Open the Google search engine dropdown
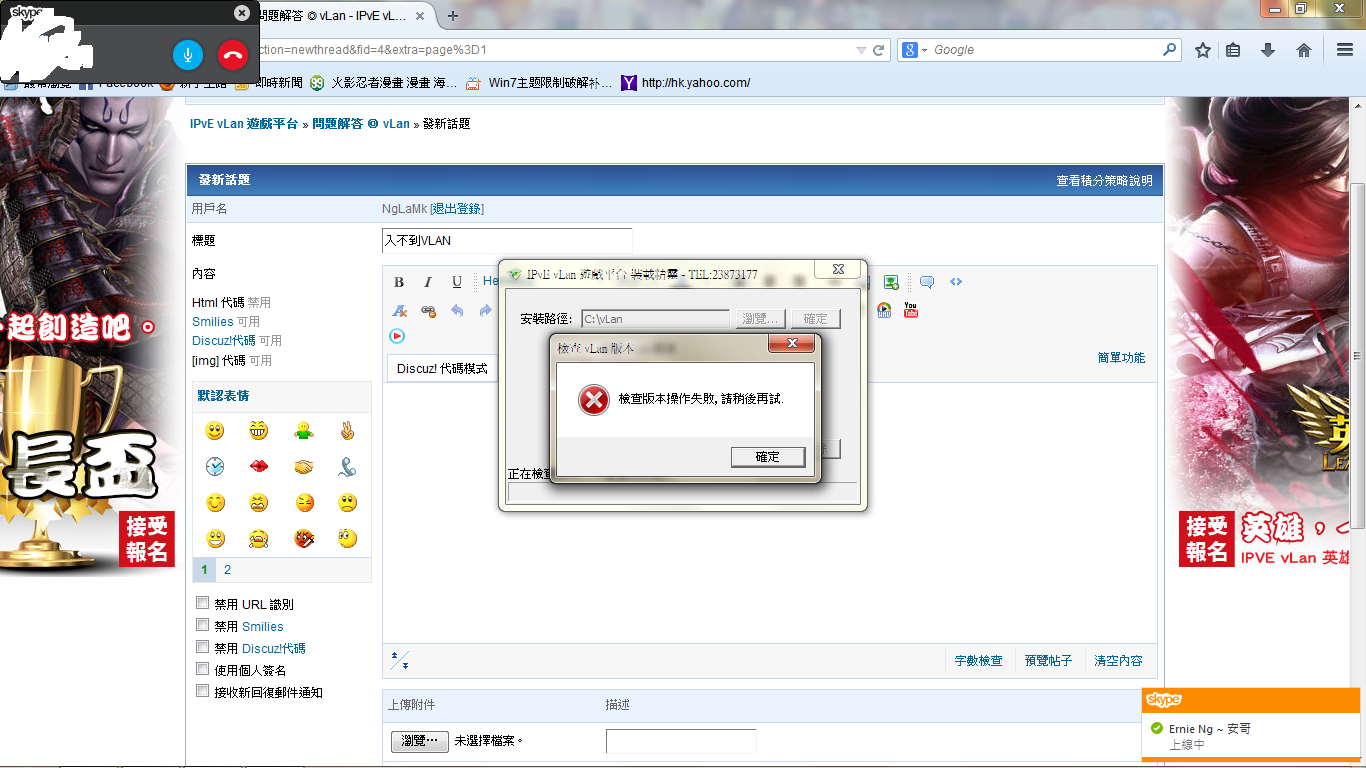Image resolution: width=1366 pixels, height=768 pixels. click(916, 50)
